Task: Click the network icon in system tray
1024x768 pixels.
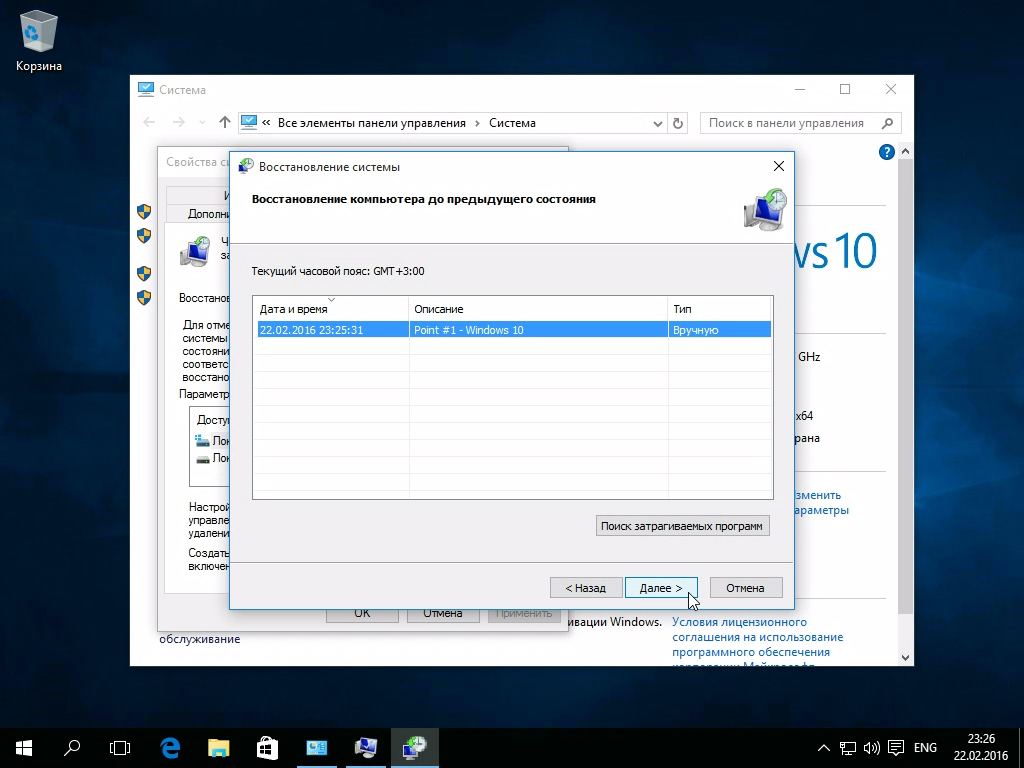Action: (x=848, y=748)
